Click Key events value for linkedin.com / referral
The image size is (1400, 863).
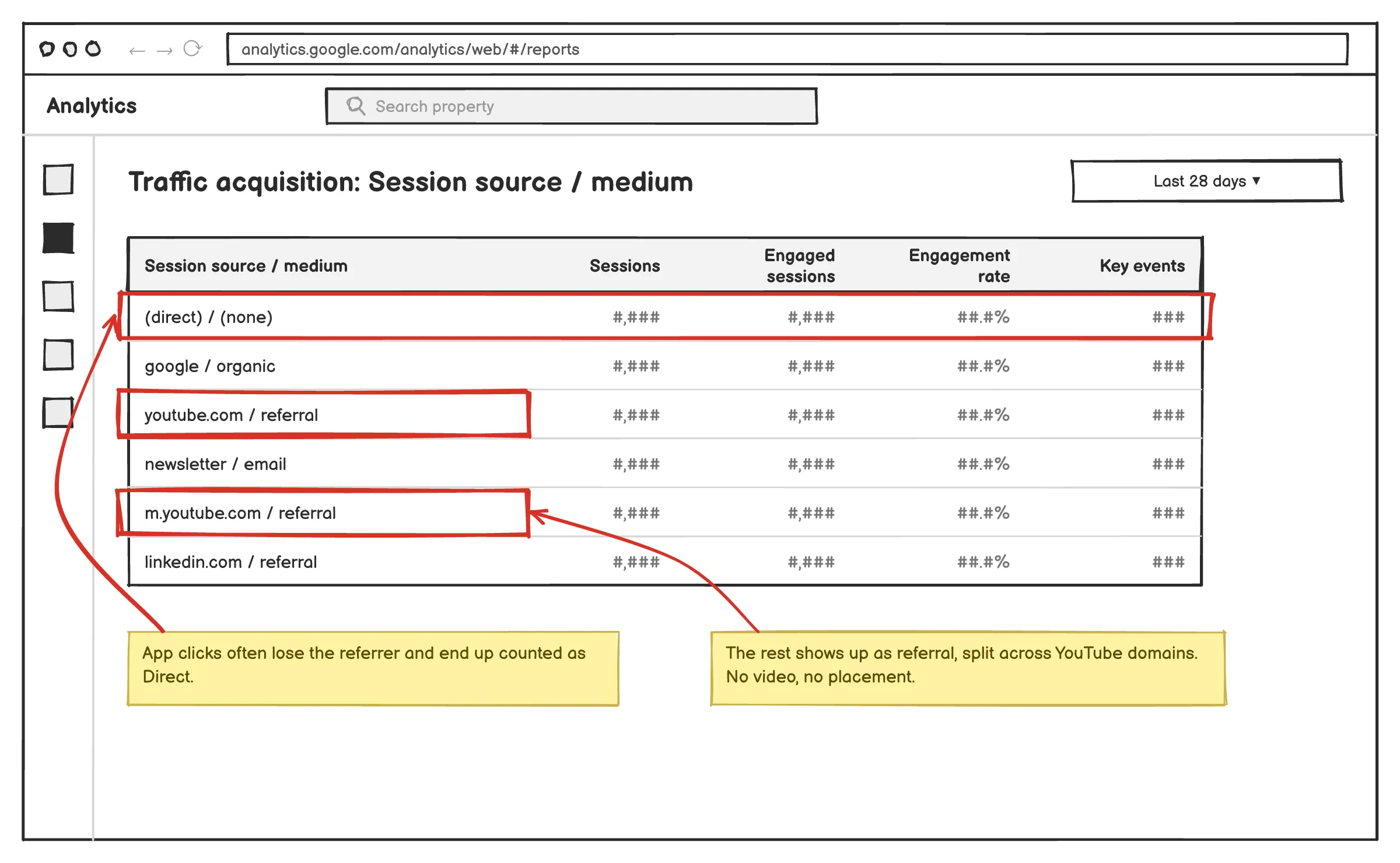[x=1168, y=562]
